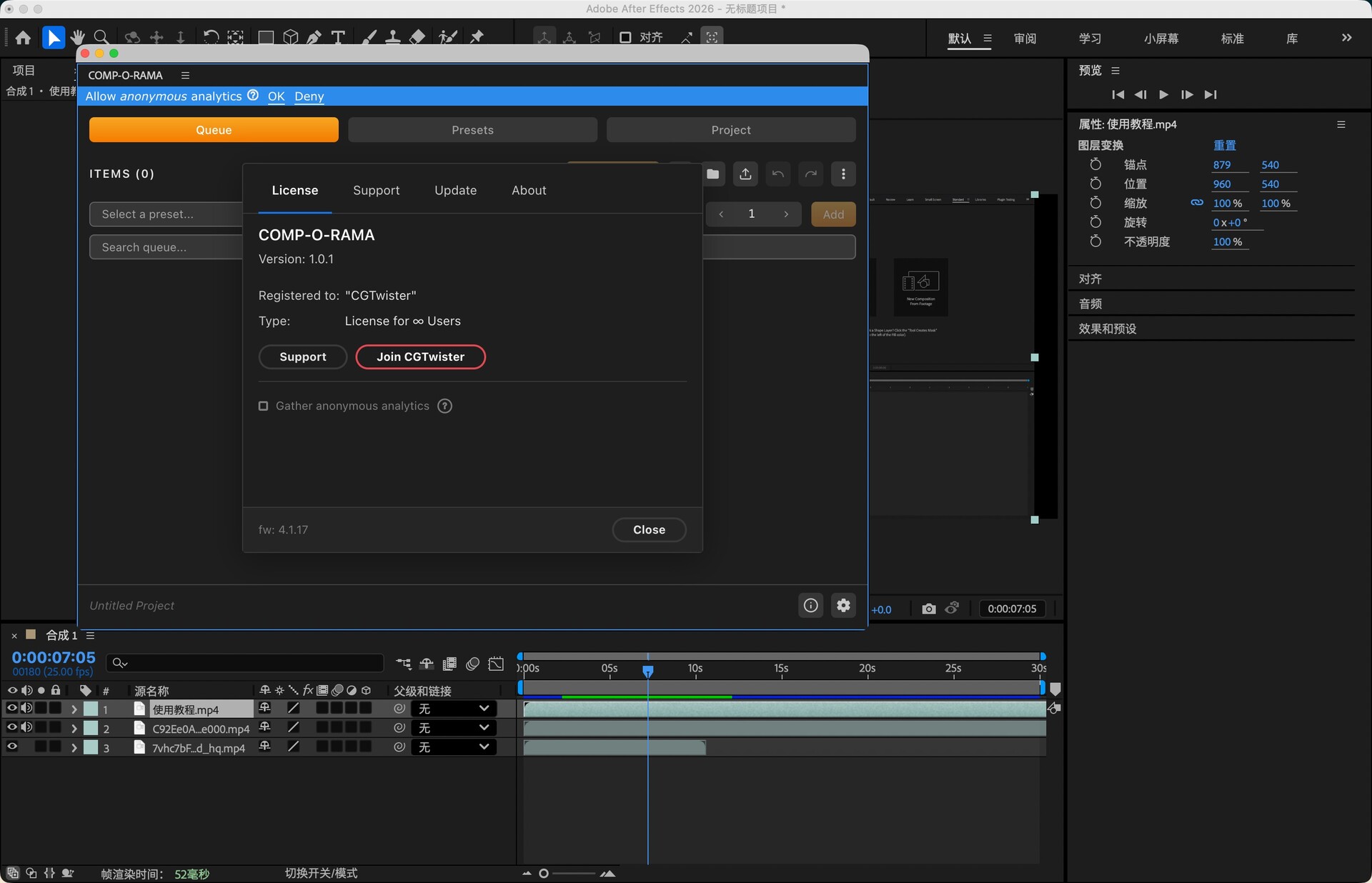Select the Eraser tool
Image resolution: width=1372 pixels, height=883 pixels.
(x=417, y=37)
